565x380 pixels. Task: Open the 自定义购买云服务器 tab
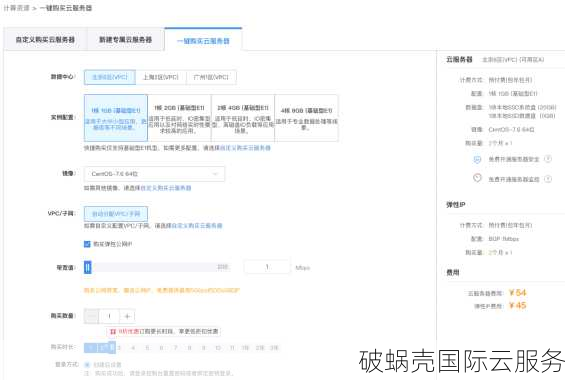click(45, 39)
